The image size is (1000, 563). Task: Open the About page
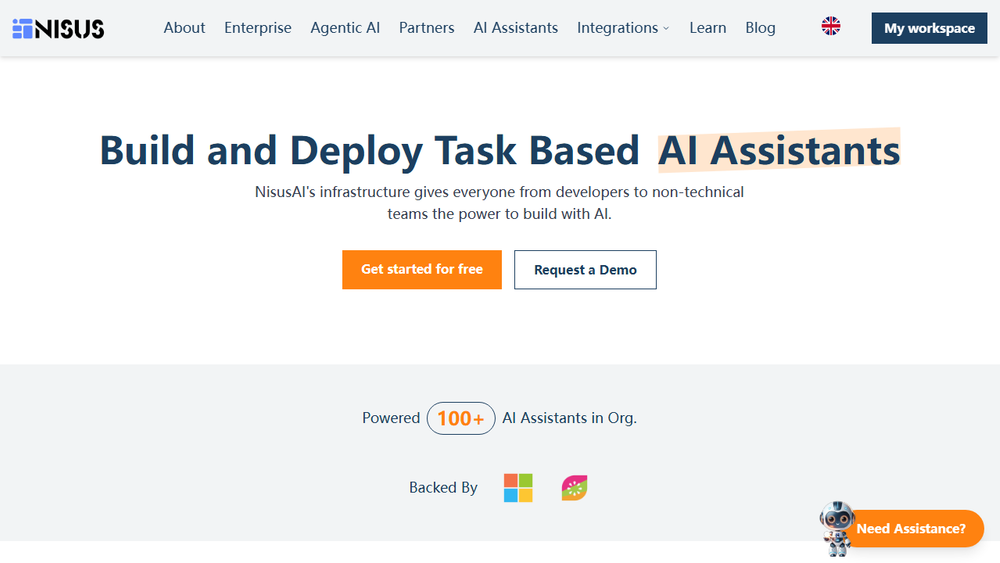184,28
